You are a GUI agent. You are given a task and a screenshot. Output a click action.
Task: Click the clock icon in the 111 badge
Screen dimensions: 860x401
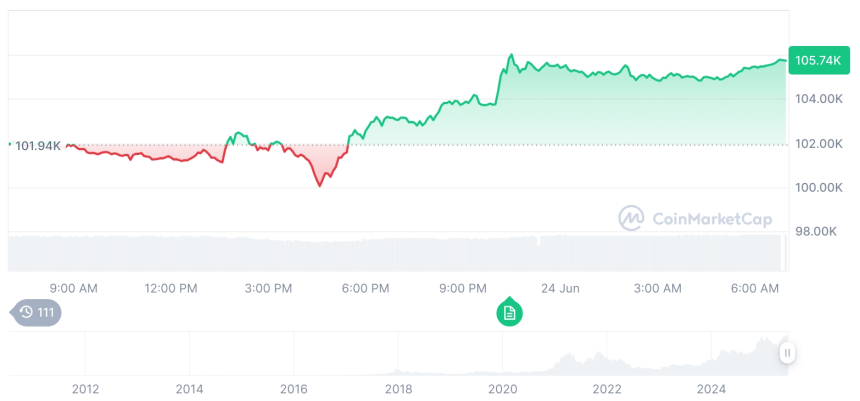tap(26, 313)
